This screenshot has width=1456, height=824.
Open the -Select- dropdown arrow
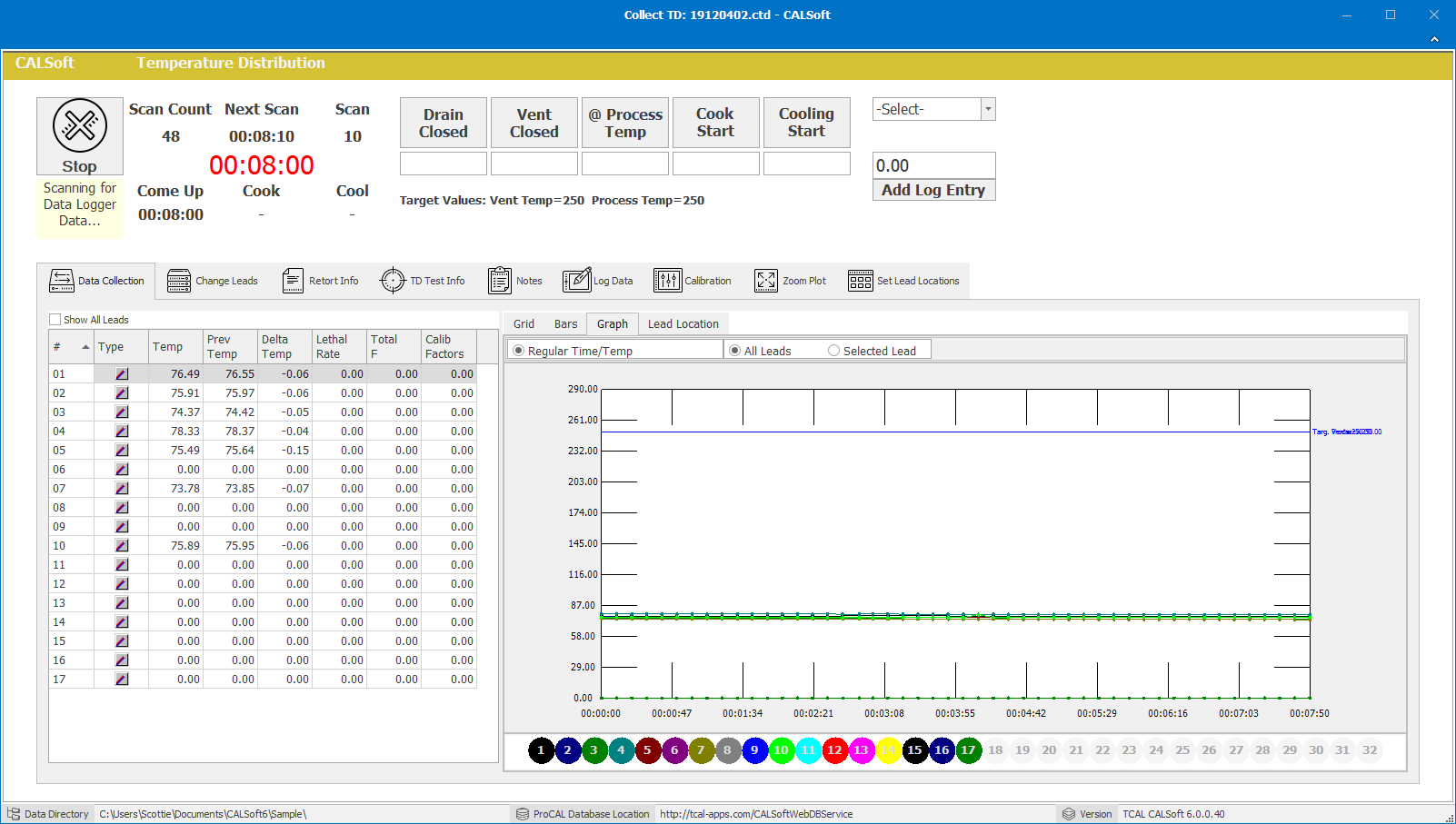point(988,109)
